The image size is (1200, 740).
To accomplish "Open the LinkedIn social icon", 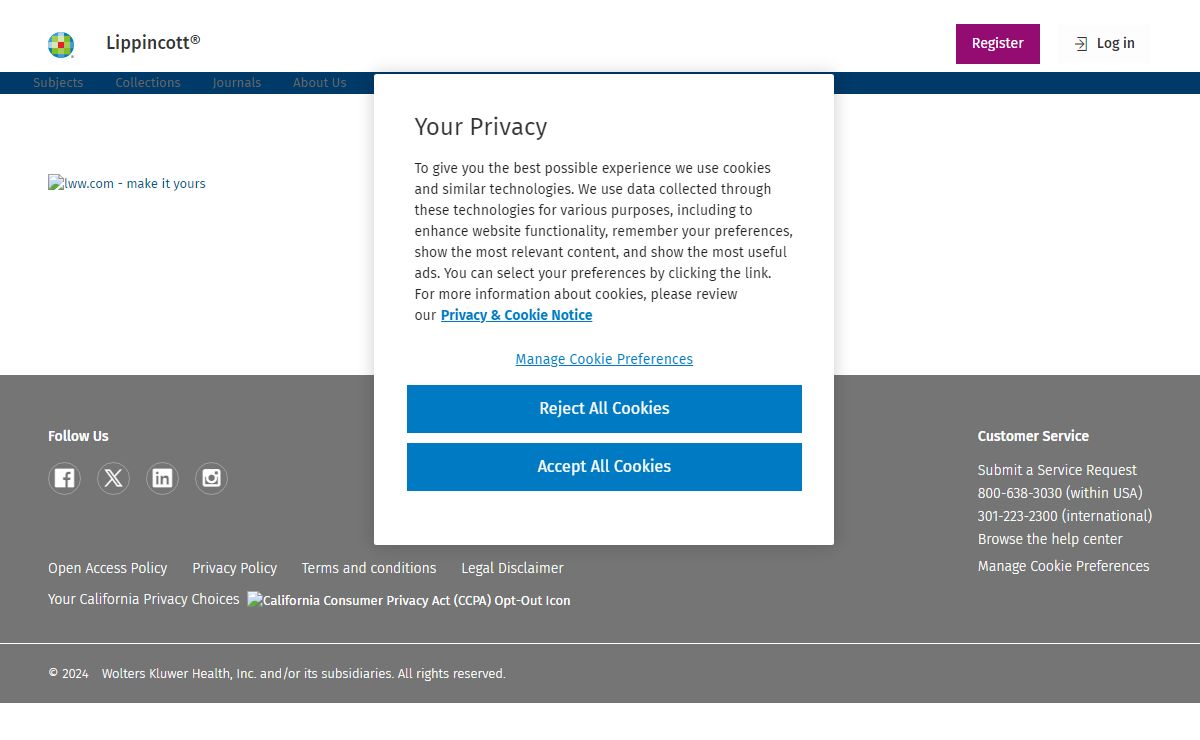I will [162, 478].
